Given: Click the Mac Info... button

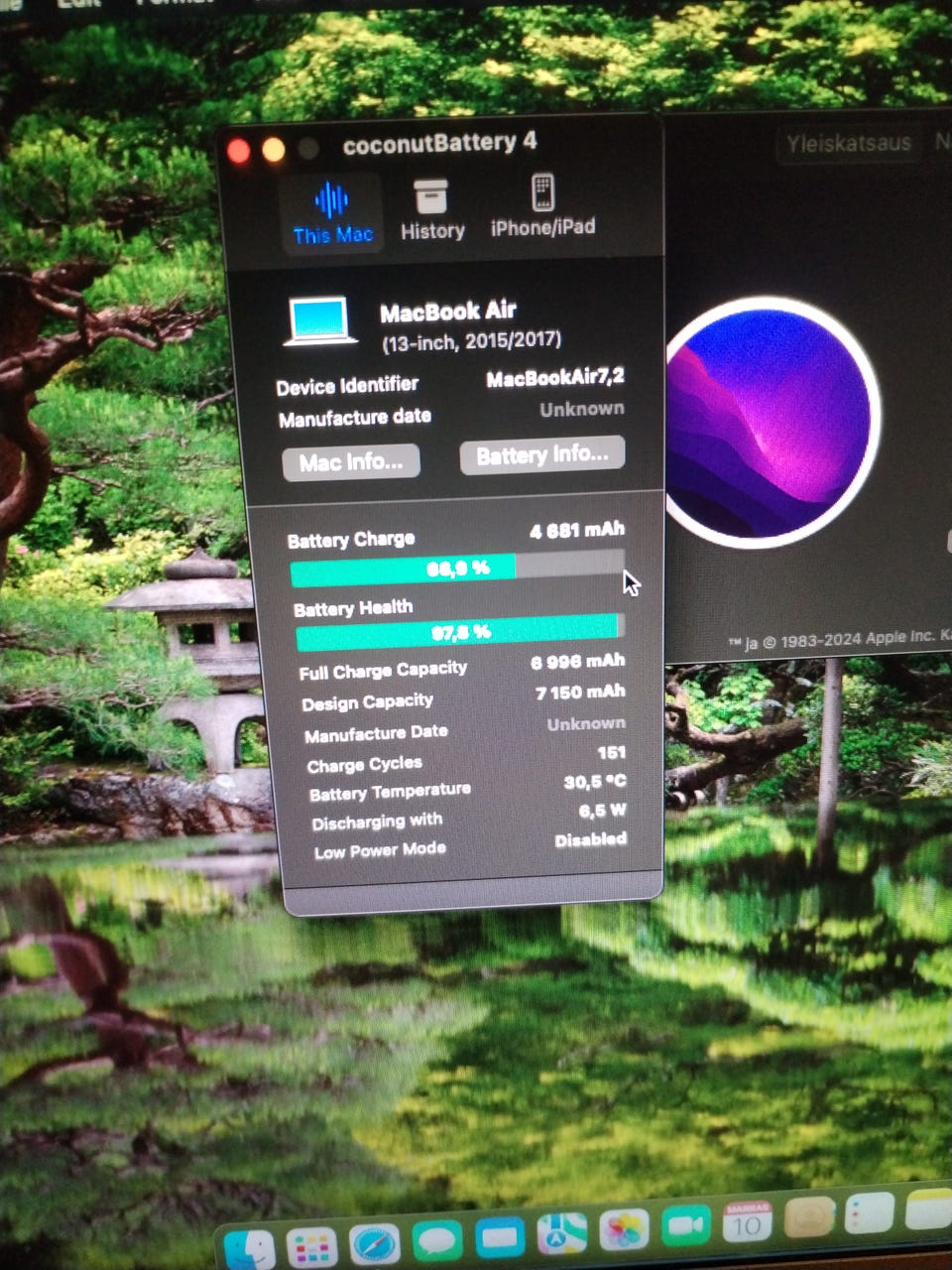Looking at the screenshot, I should tap(351, 462).
